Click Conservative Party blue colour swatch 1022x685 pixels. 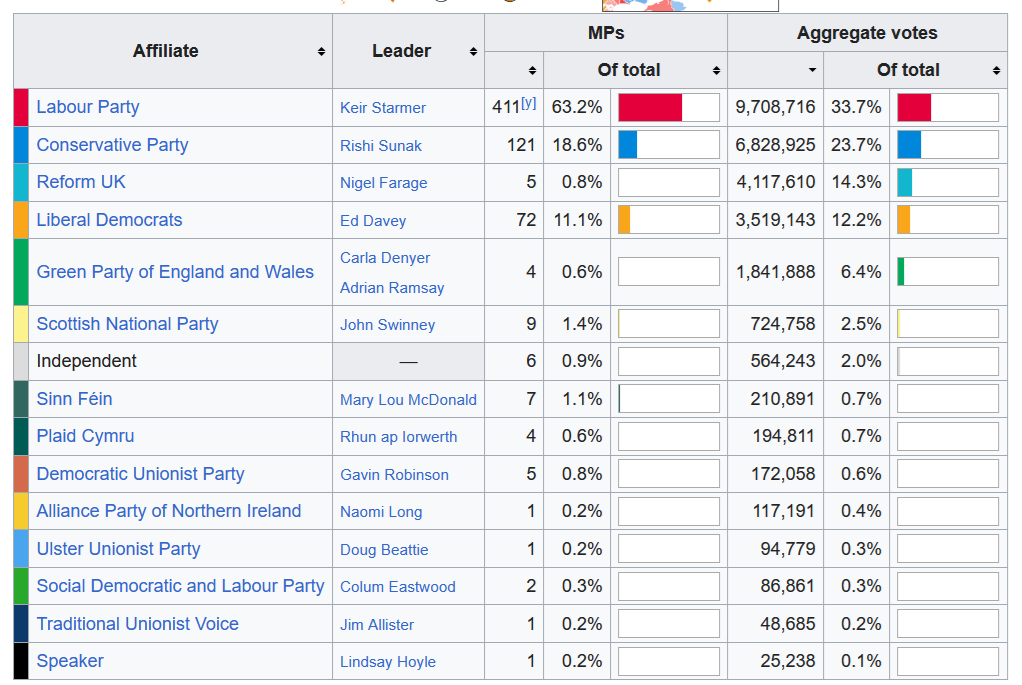point(21,145)
